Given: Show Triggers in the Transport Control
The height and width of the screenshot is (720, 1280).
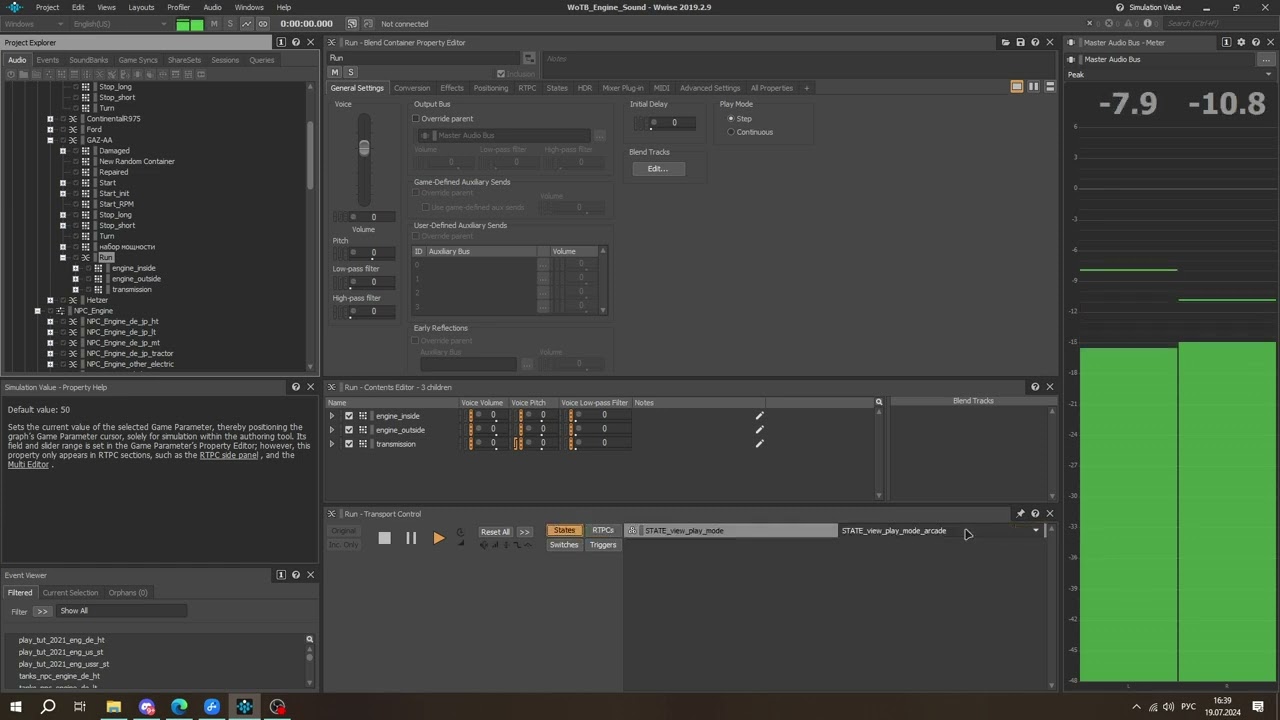Looking at the screenshot, I should click(603, 545).
